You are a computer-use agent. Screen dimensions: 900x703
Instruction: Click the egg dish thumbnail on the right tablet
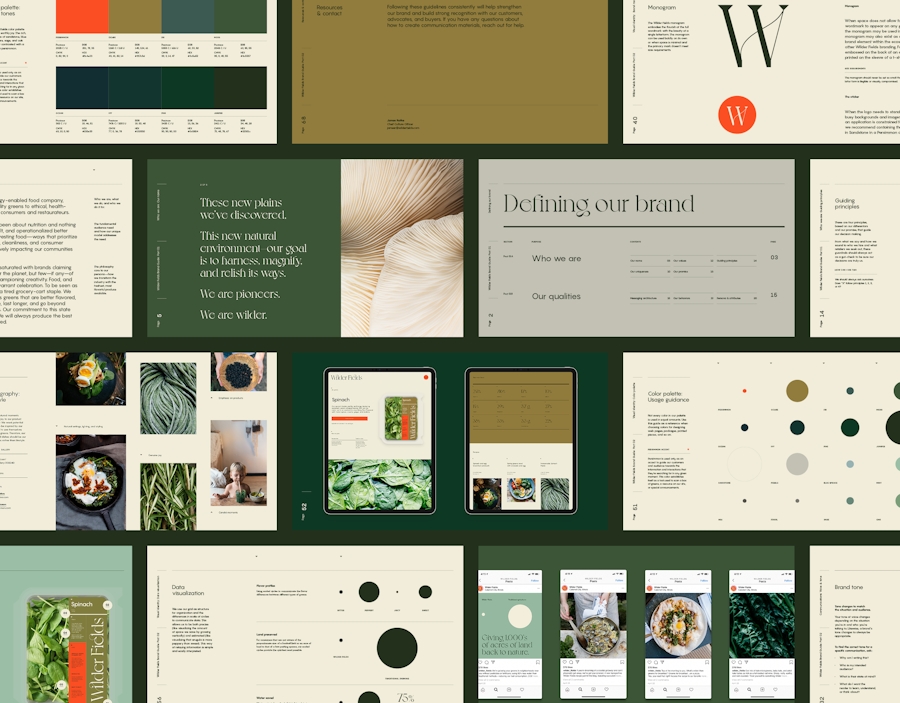[x=487, y=493]
